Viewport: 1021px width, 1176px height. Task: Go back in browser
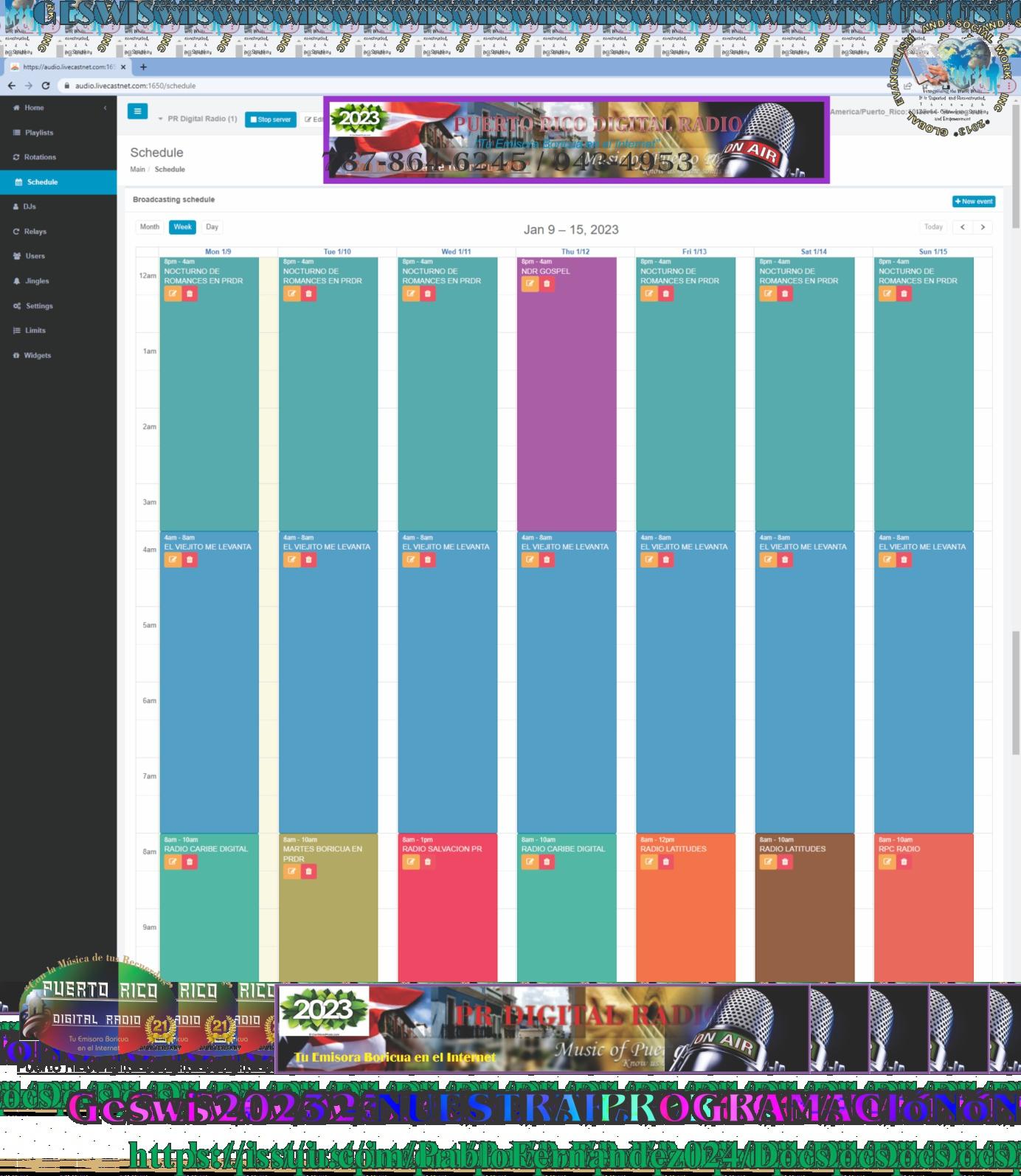tap(11, 86)
